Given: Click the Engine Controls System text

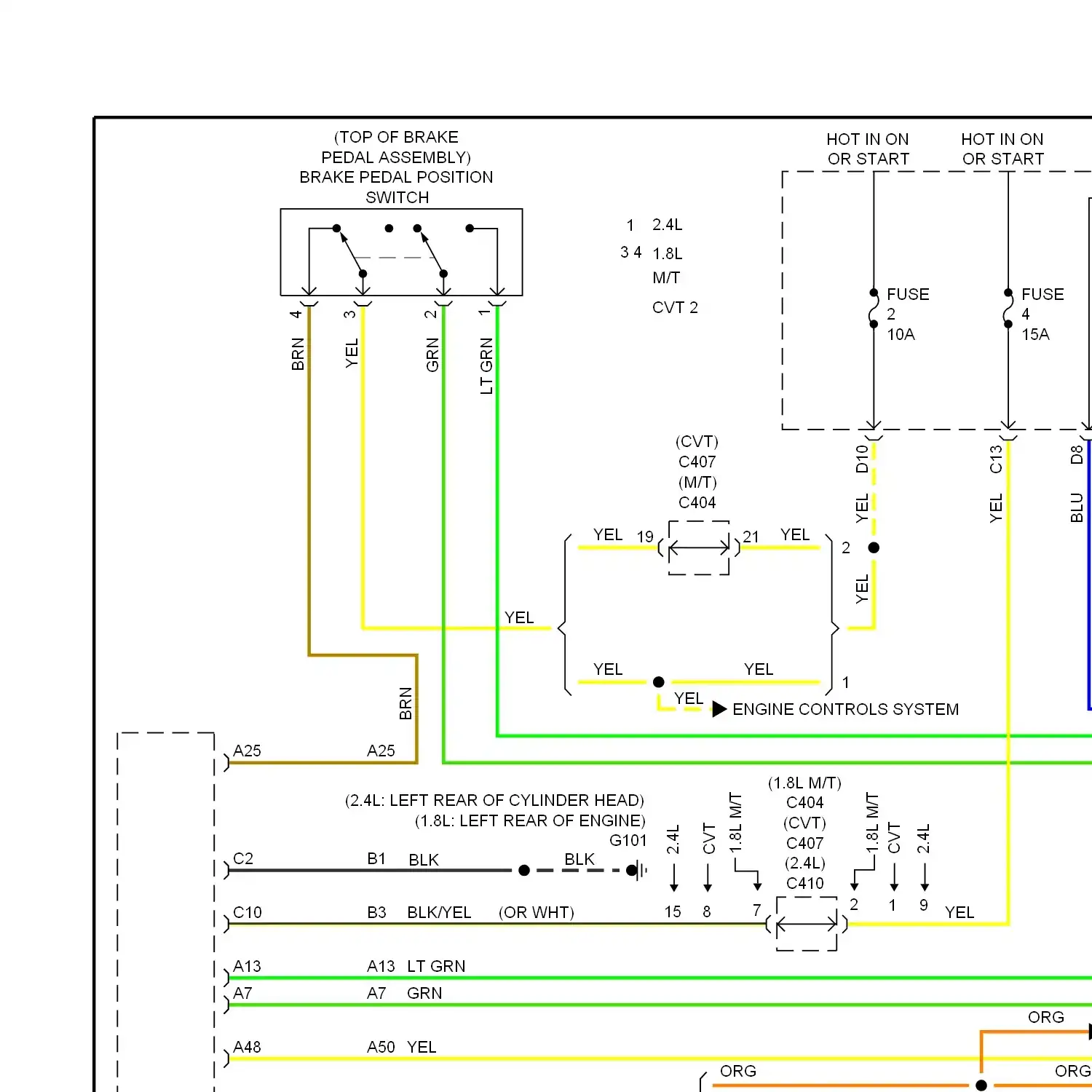Looking at the screenshot, I should click(x=845, y=709).
